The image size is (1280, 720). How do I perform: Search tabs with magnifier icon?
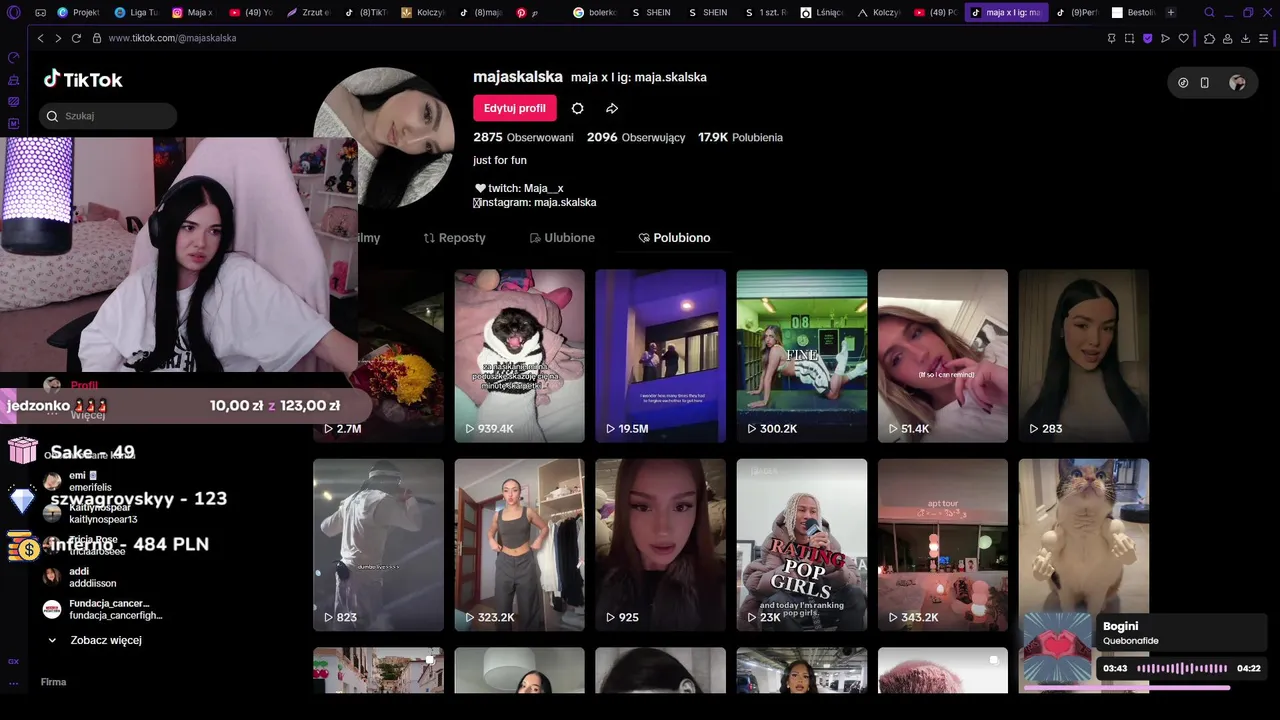pos(1209,13)
